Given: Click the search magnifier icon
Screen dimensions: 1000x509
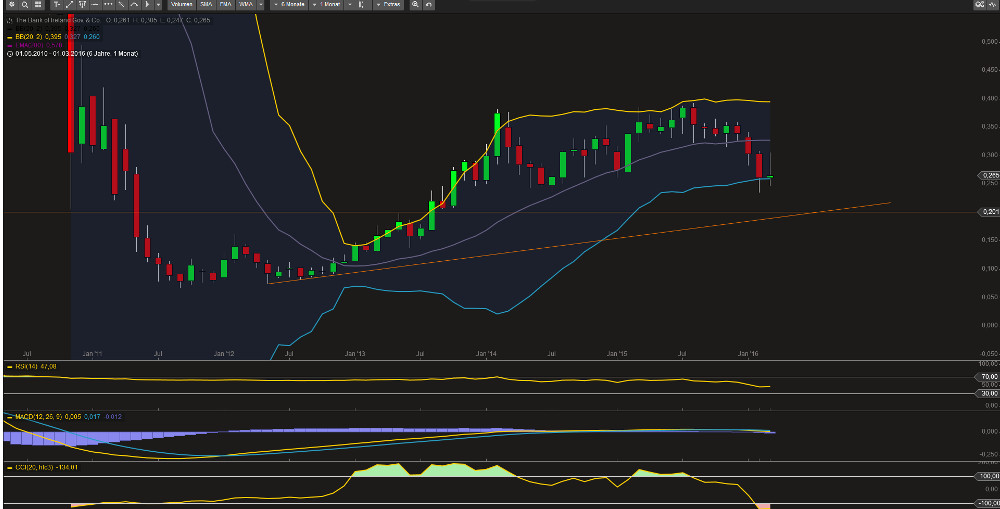Looking at the screenshot, I should (25, 5).
